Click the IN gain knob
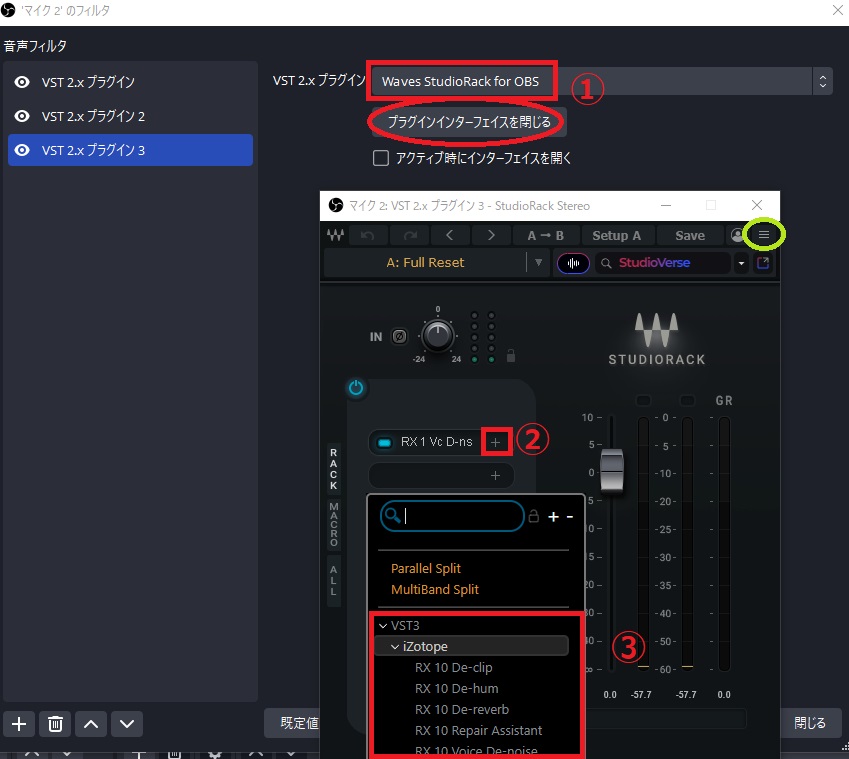The width and height of the screenshot is (849, 759). click(x=437, y=336)
